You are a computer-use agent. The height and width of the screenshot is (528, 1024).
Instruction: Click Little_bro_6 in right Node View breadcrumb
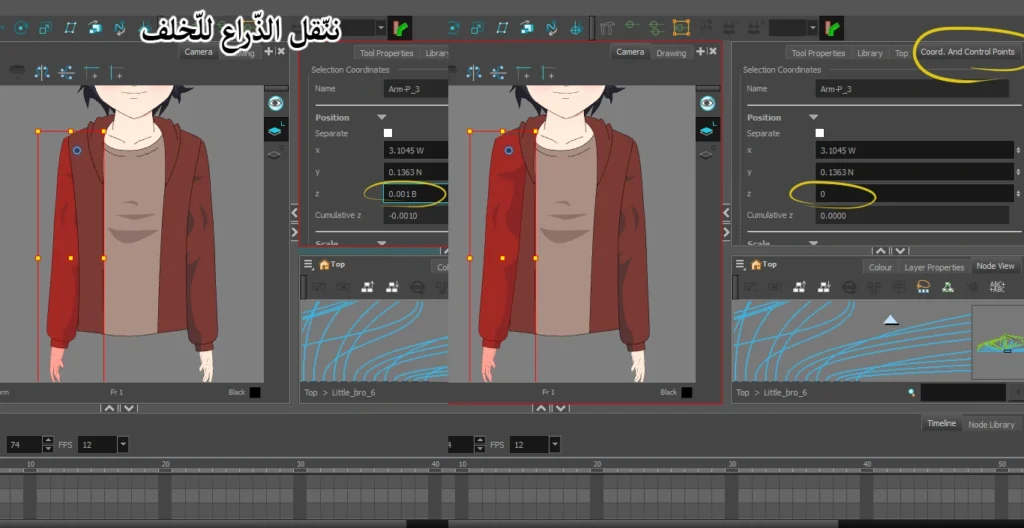coord(785,393)
